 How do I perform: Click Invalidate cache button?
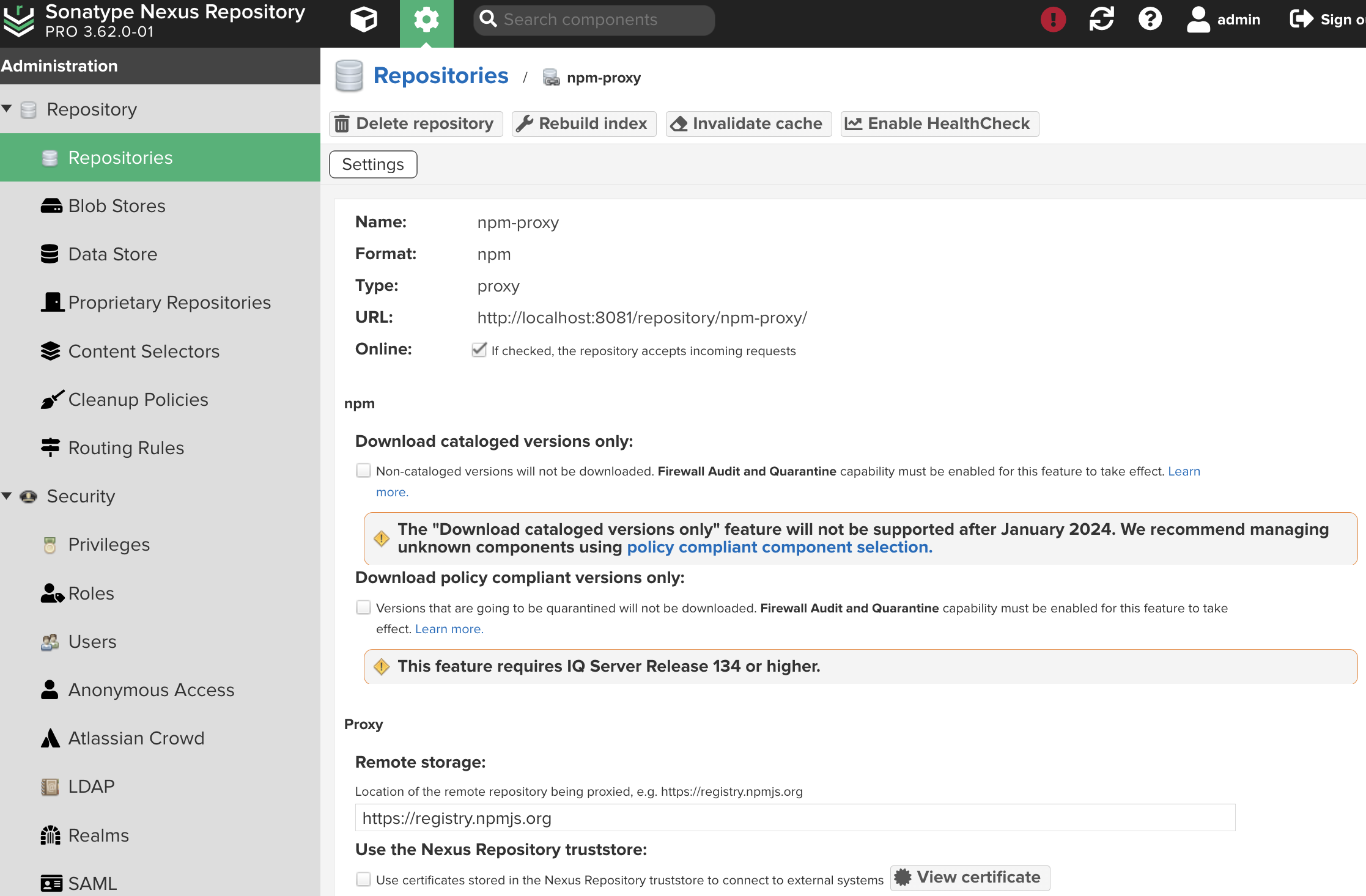click(748, 122)
